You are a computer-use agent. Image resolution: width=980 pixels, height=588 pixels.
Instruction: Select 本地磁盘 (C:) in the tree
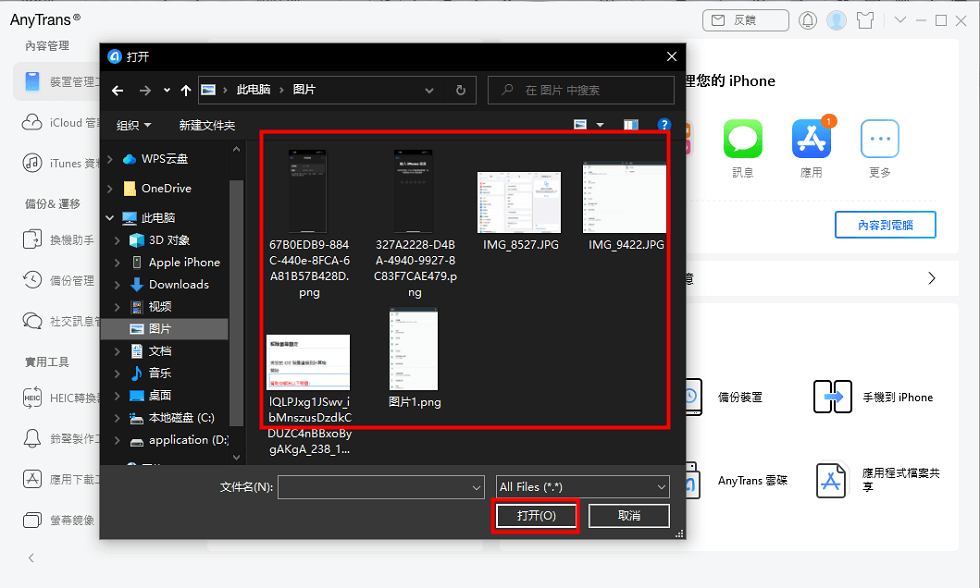pos(181,418)
